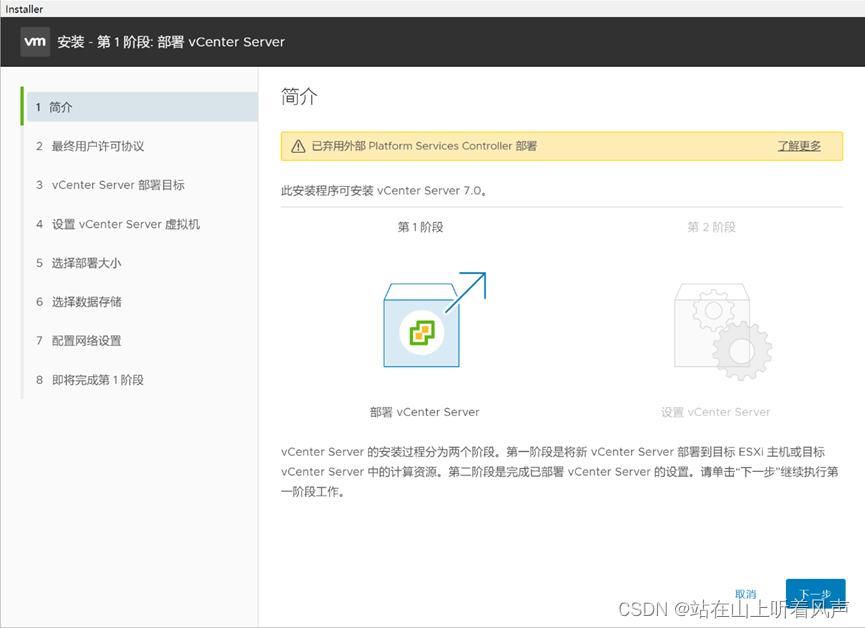Viewport: 865px width, 628px height.
Task: Click the VMware vm logo
Action: [x=35, y=42]
